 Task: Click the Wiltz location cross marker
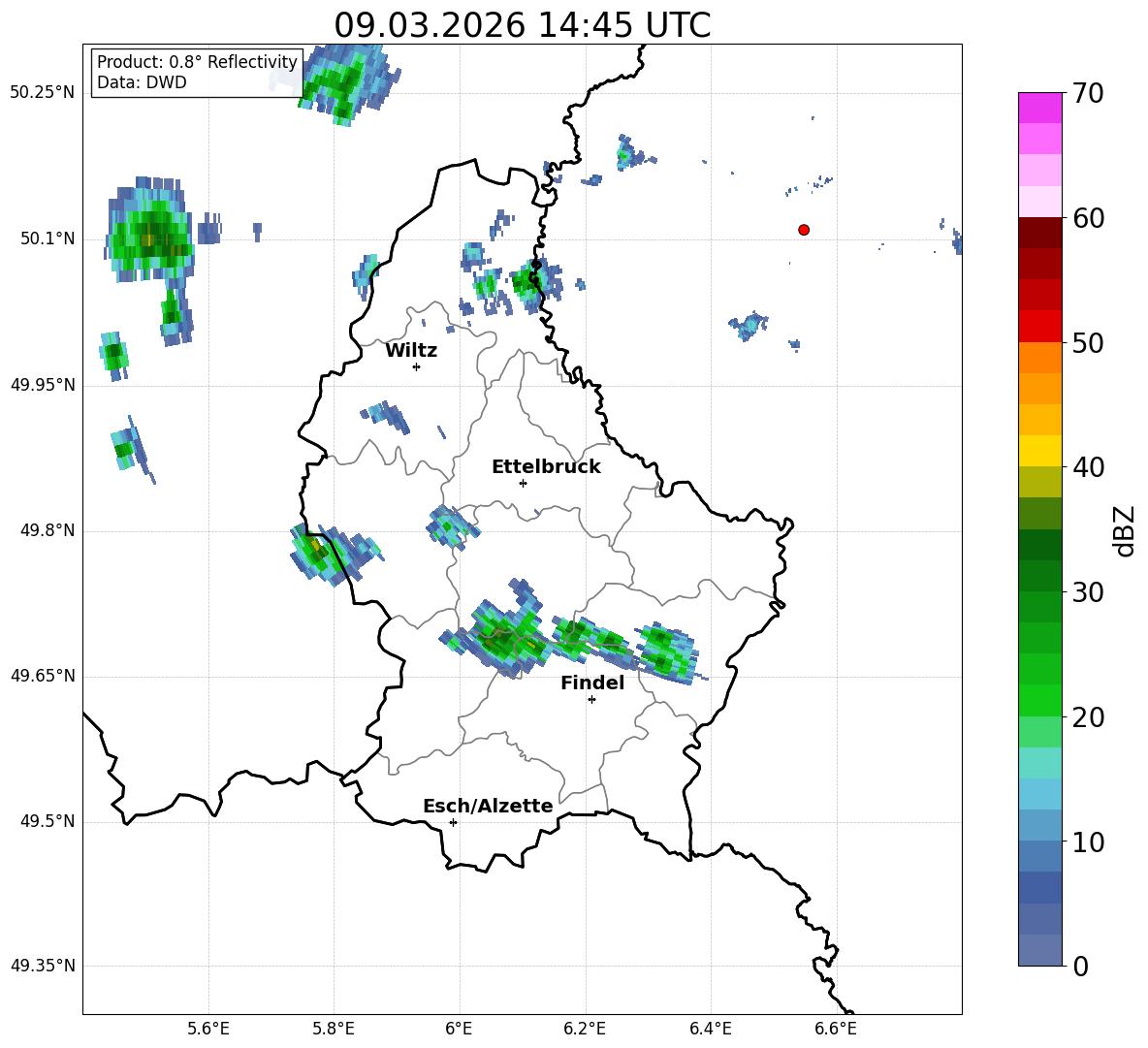point(417,366)
